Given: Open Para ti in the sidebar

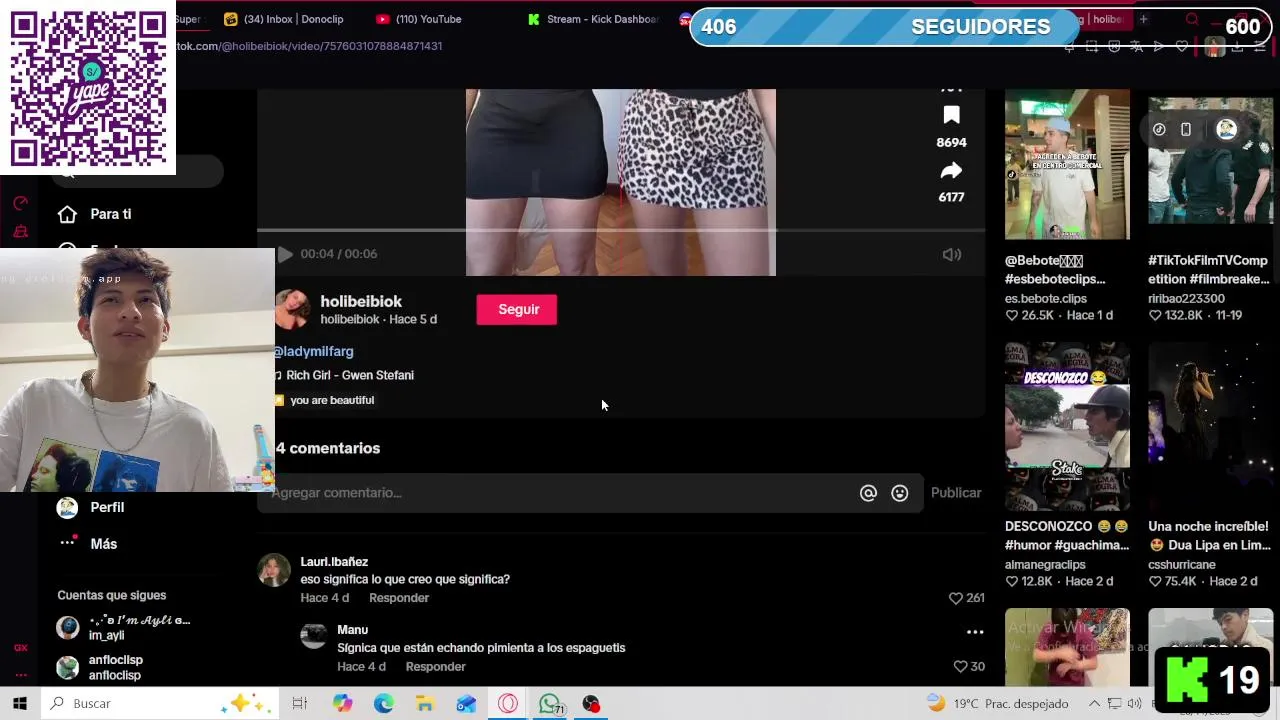Looking at the screenshot, I should pyautogui.click(x=111, y=214).
